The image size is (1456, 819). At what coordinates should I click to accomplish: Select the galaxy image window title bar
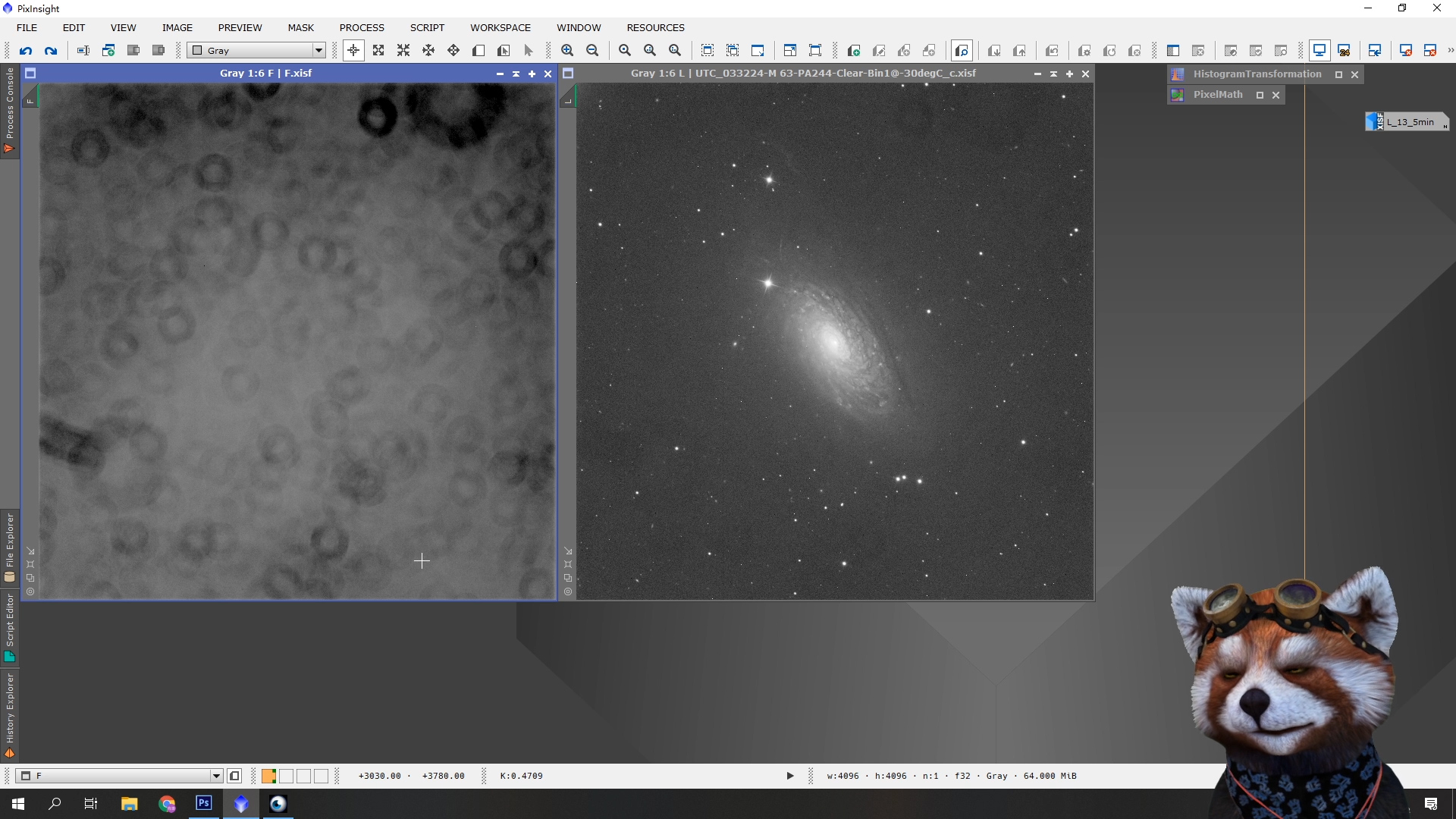[x=803, y=74]
